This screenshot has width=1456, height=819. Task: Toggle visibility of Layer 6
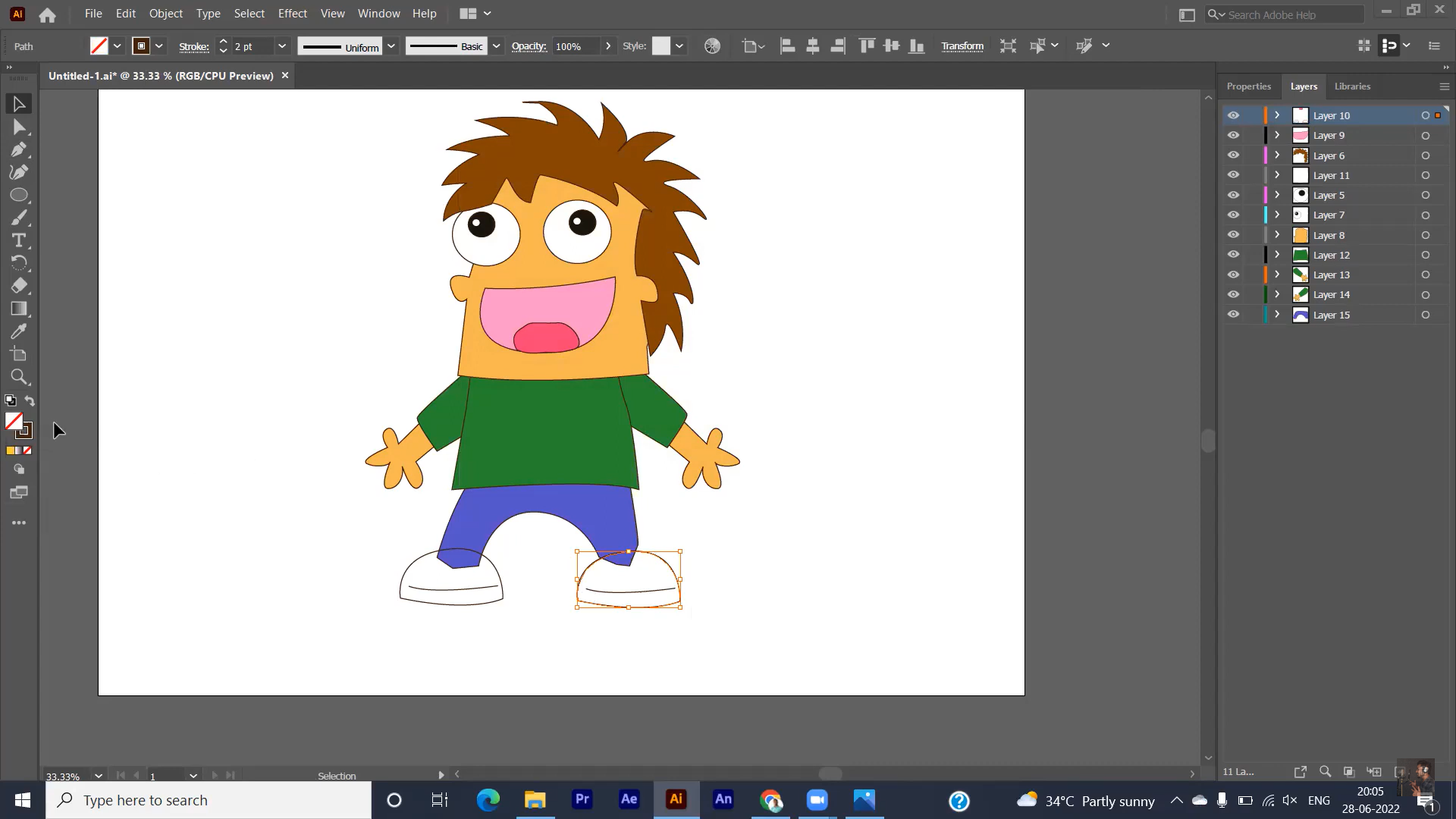(1234, 155)
